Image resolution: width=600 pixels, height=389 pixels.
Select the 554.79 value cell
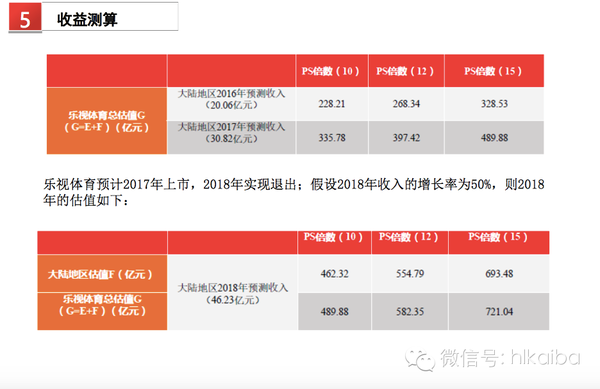410,274
